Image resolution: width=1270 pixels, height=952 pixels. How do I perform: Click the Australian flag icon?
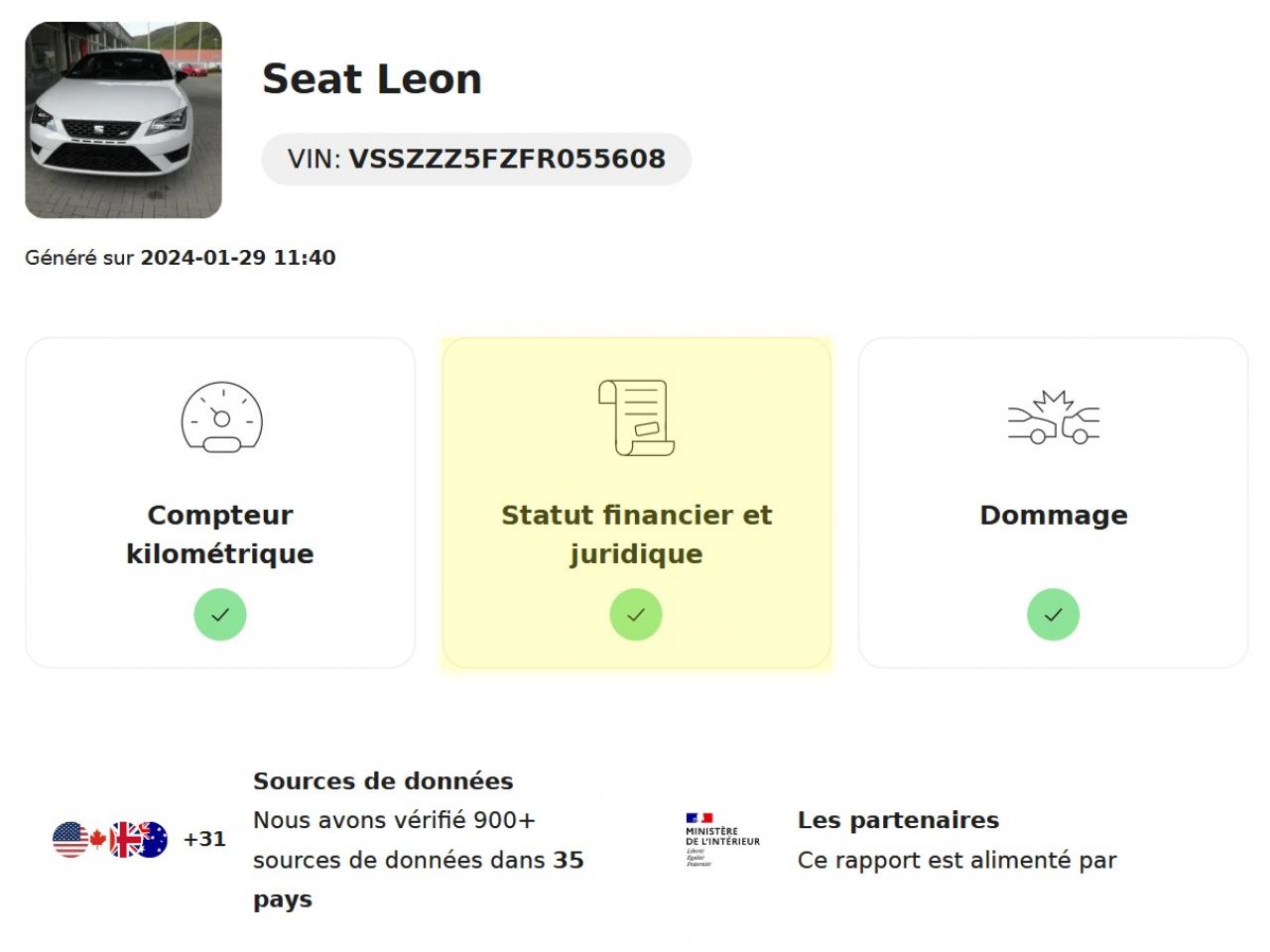coord(152,840)
